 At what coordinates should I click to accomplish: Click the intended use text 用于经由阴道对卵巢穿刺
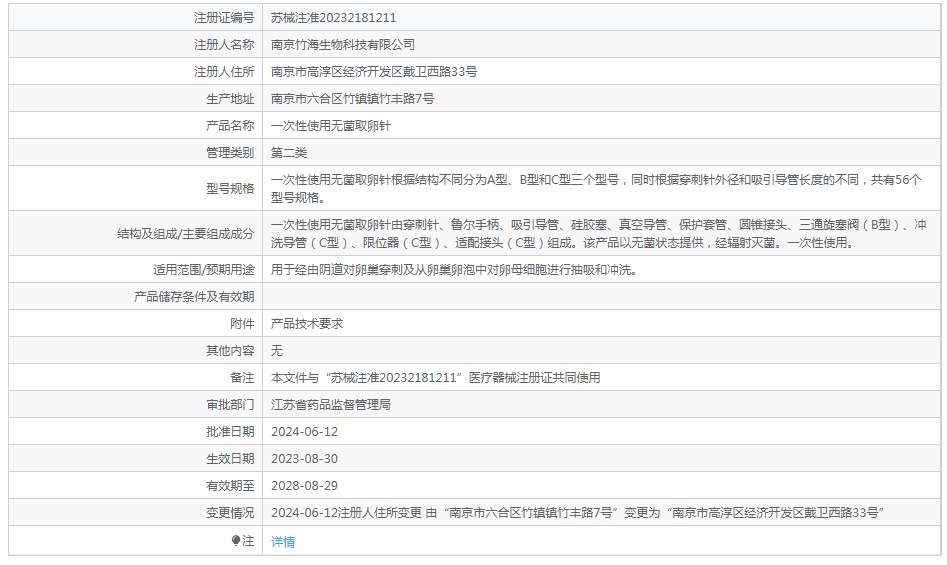[x=454, y=270]
